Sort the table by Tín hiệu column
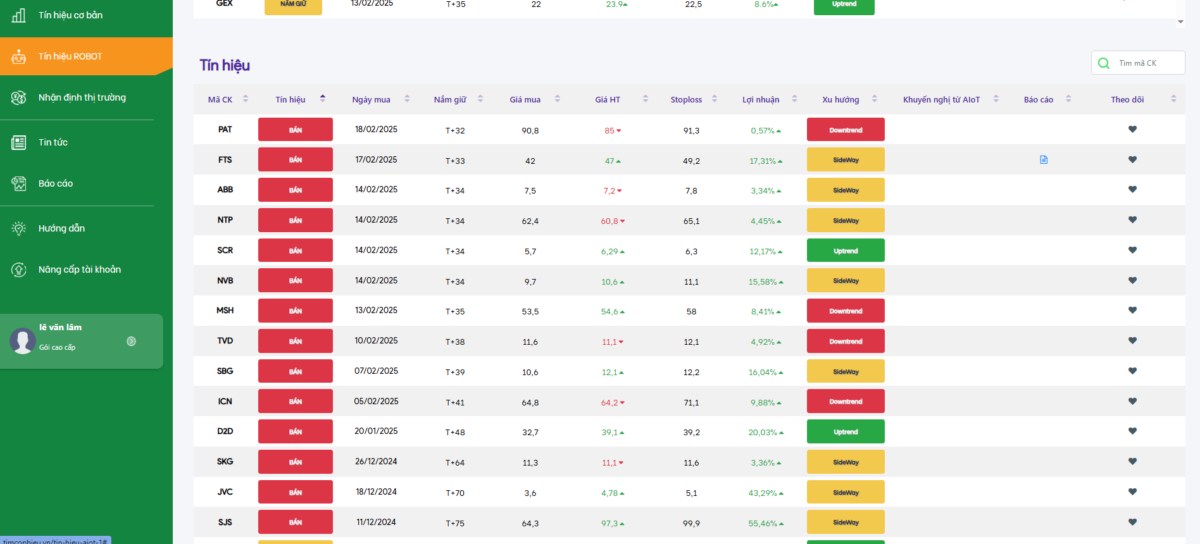Viewport: 1200px width, 544px height. (x=322, y=98)
